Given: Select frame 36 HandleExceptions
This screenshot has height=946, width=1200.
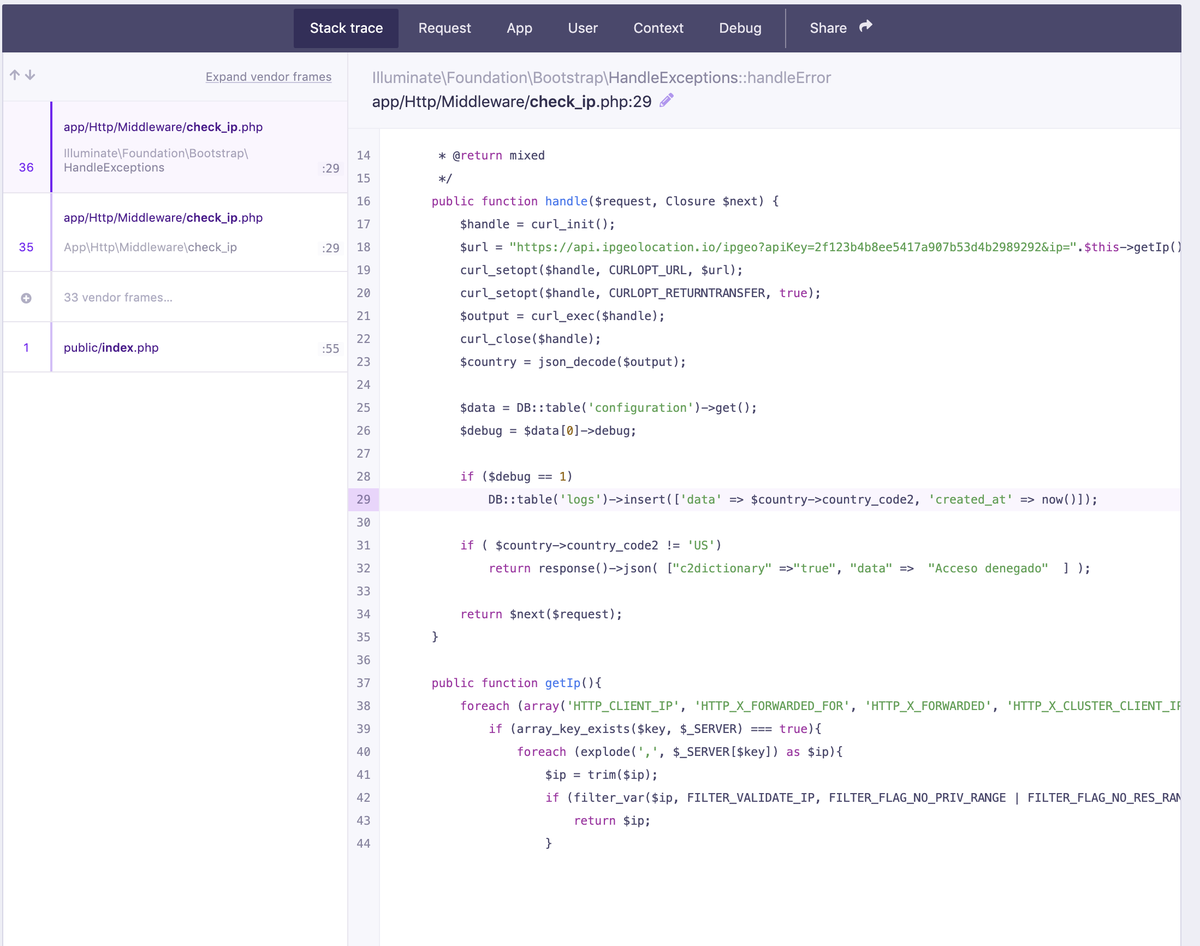Looking at the screenshot, I should pos(175,147).
